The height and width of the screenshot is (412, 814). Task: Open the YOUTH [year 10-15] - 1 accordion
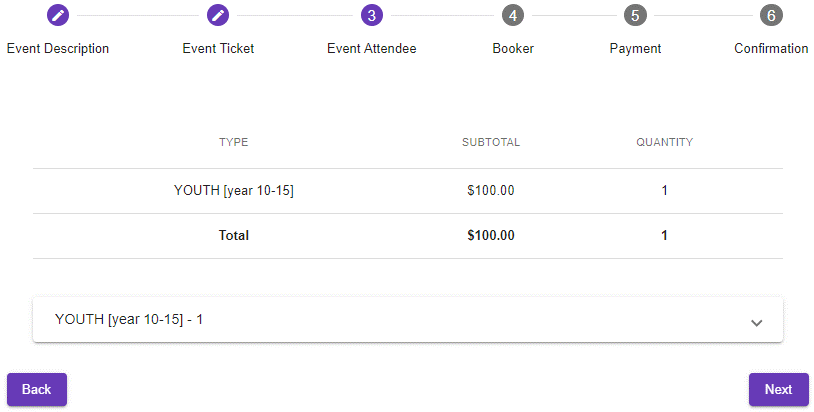408,320
